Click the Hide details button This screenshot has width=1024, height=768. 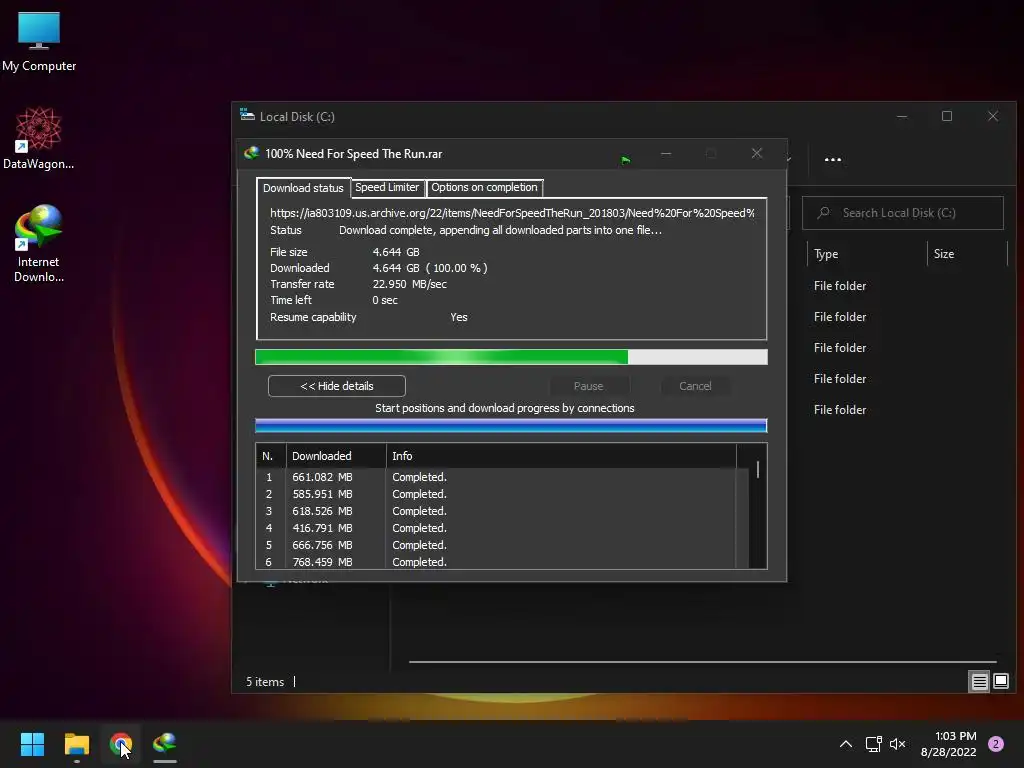pyautogui.click(x=336, y=386)
